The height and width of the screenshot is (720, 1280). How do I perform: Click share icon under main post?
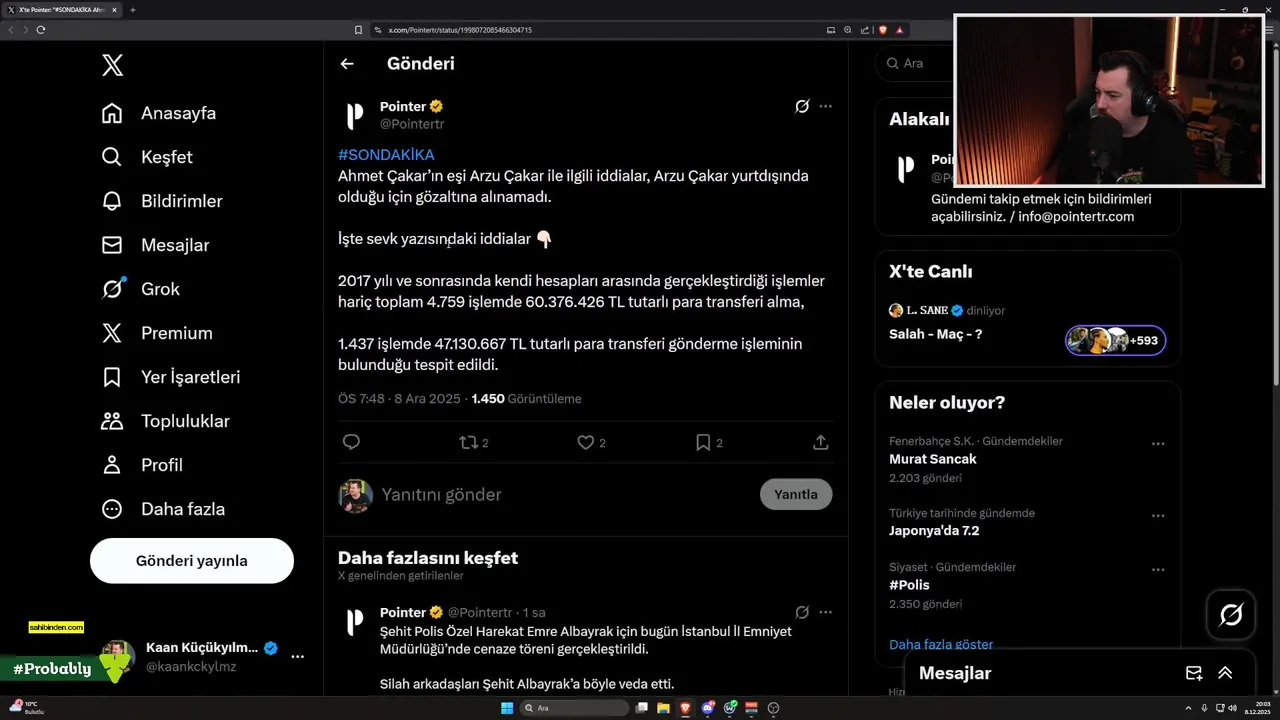tap(820, 442)
